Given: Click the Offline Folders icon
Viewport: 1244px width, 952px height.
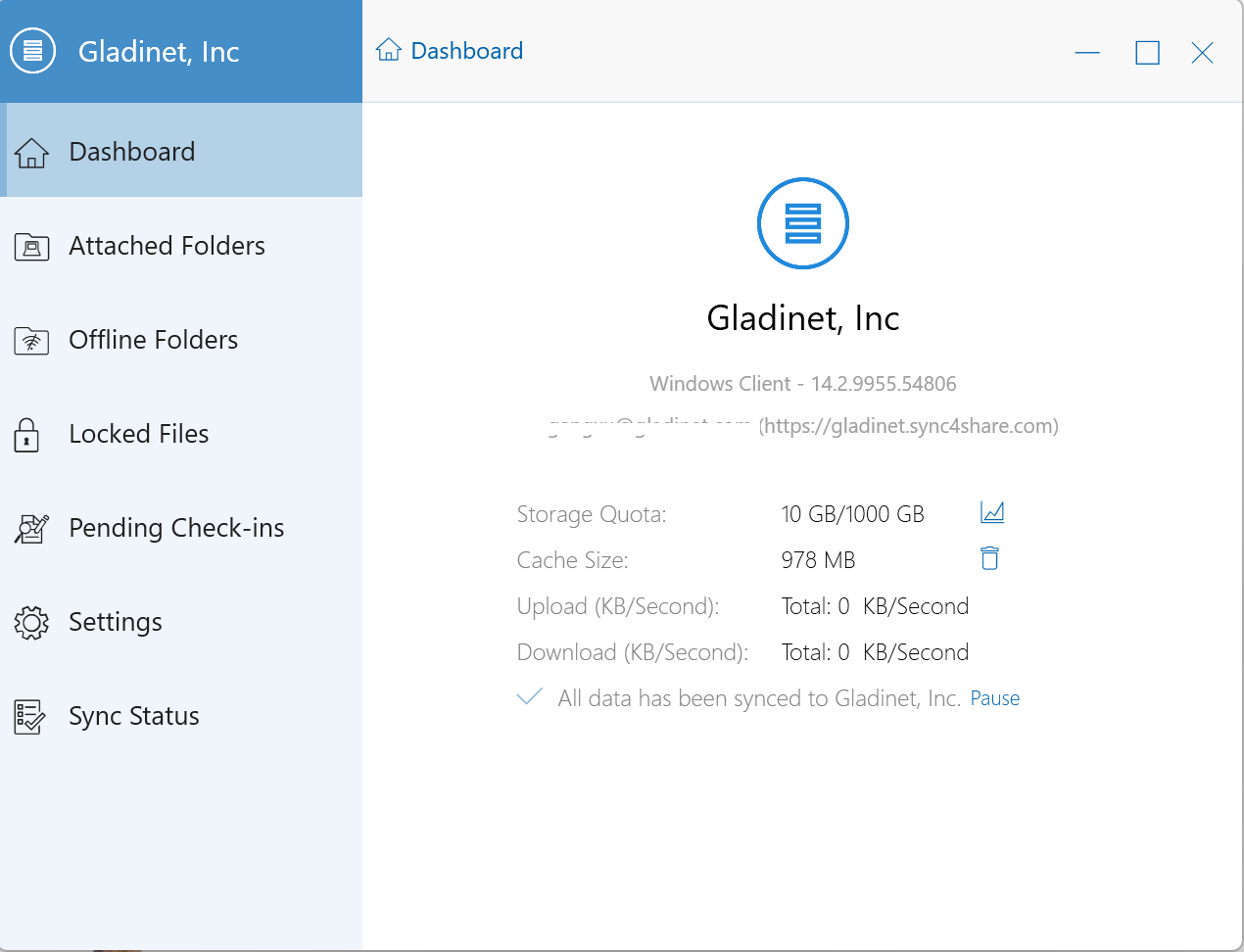Looking at the screenshot, I should [31, 341].
